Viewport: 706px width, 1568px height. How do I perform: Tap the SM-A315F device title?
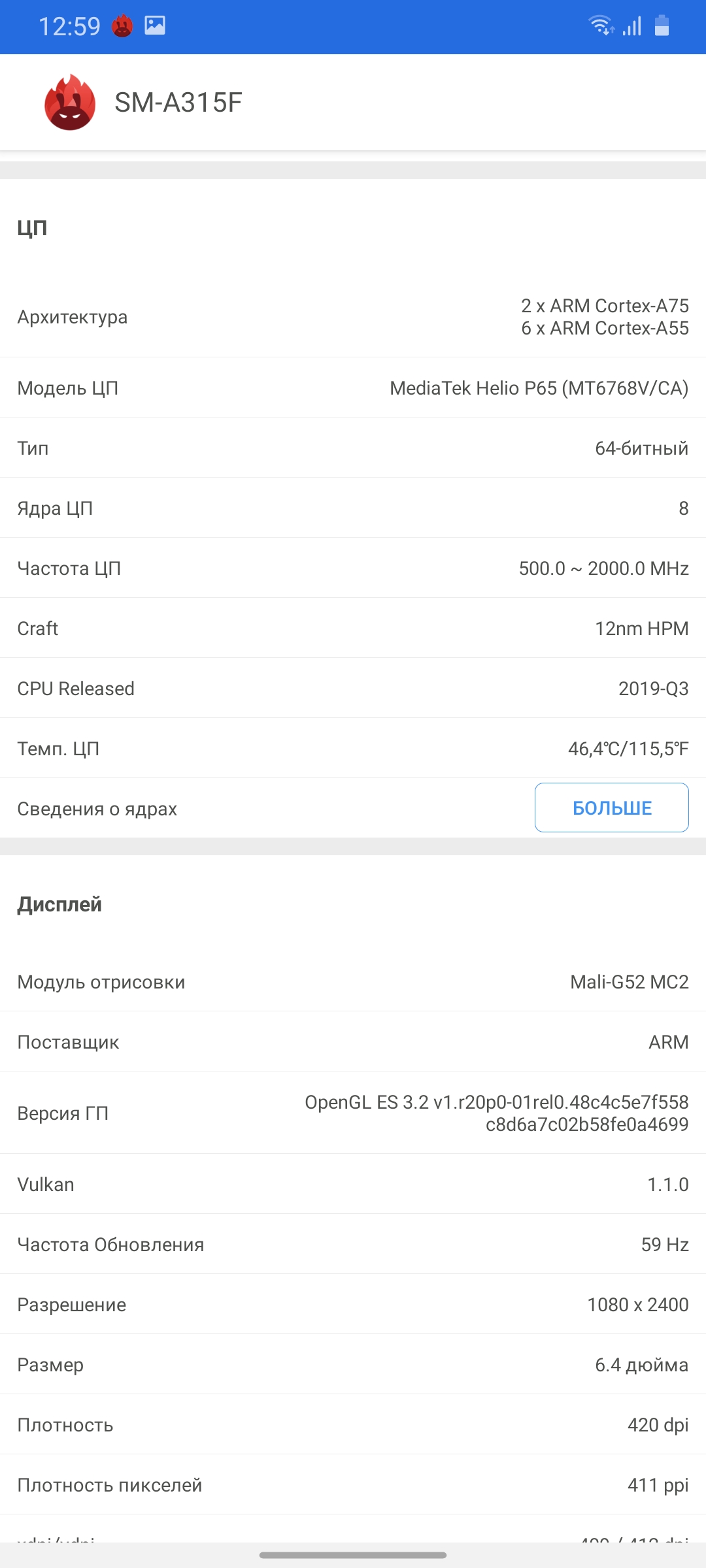(178, 103)
